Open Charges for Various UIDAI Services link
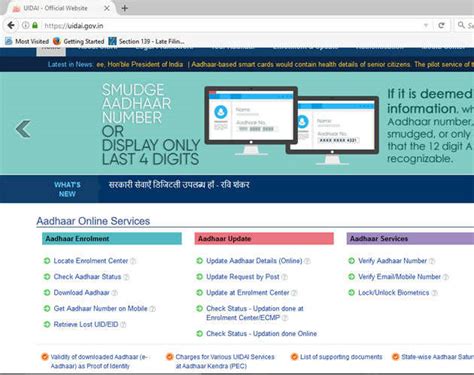The height and width of the screenshot is (375, 474). (x=225, y=361)
